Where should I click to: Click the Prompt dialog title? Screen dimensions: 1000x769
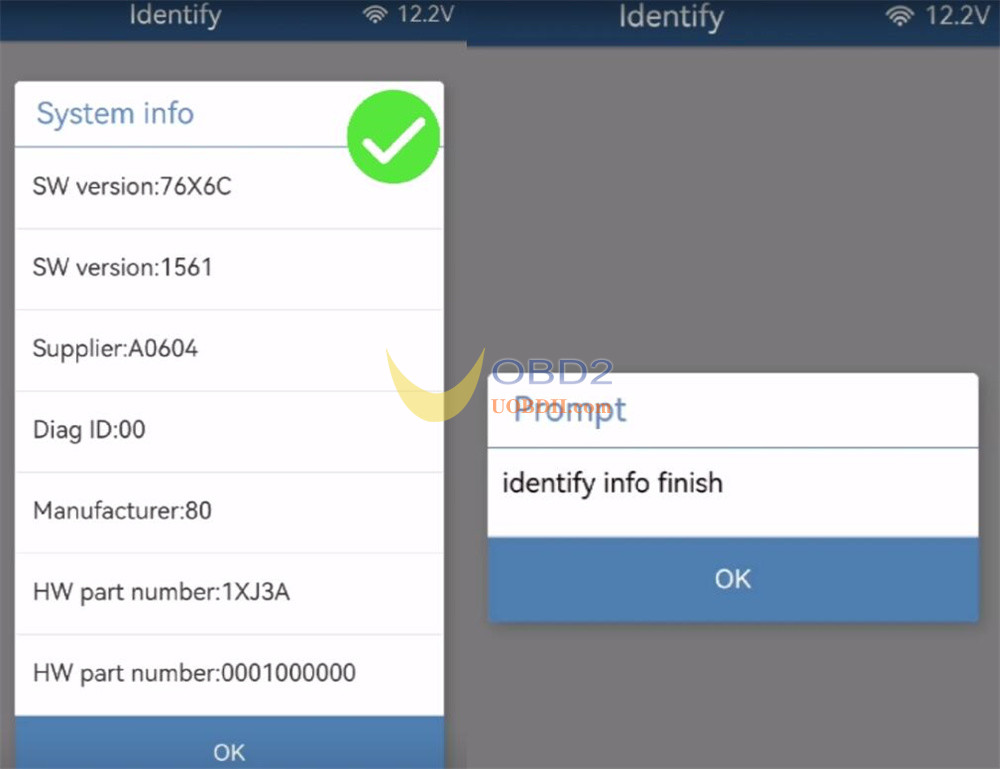(570, 410)
